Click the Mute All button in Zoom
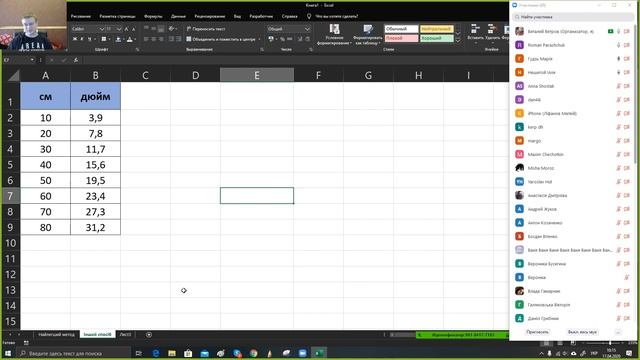 (x=582, y=332)
